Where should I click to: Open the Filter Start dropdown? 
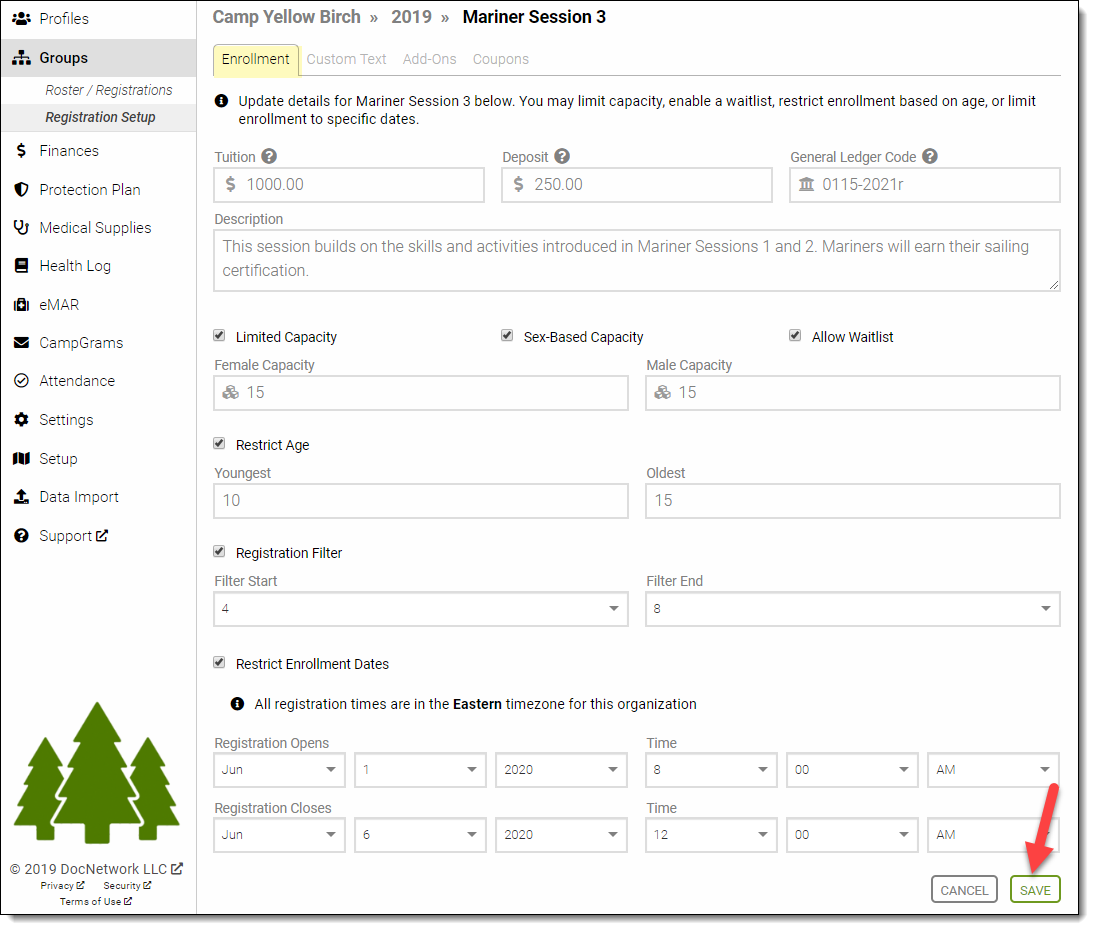point(421,609)
